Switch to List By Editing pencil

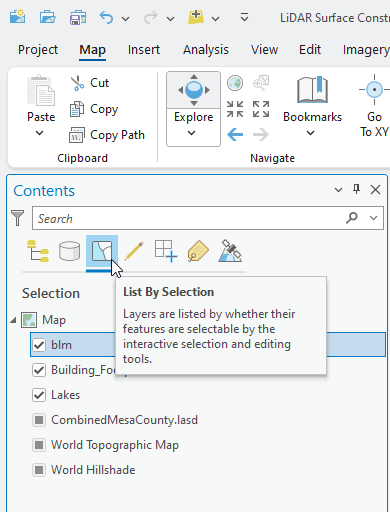(134, 251)
